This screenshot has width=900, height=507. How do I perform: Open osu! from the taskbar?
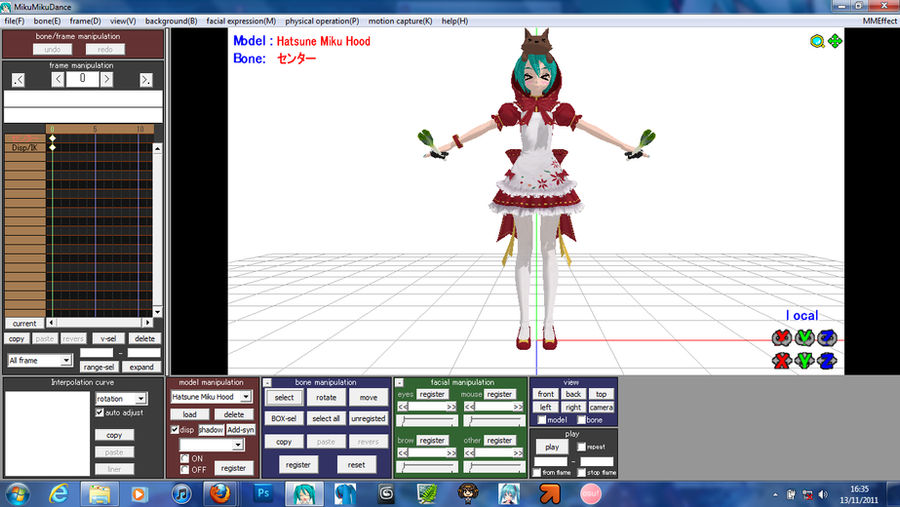pyautogui.click(x=590, y=494)
